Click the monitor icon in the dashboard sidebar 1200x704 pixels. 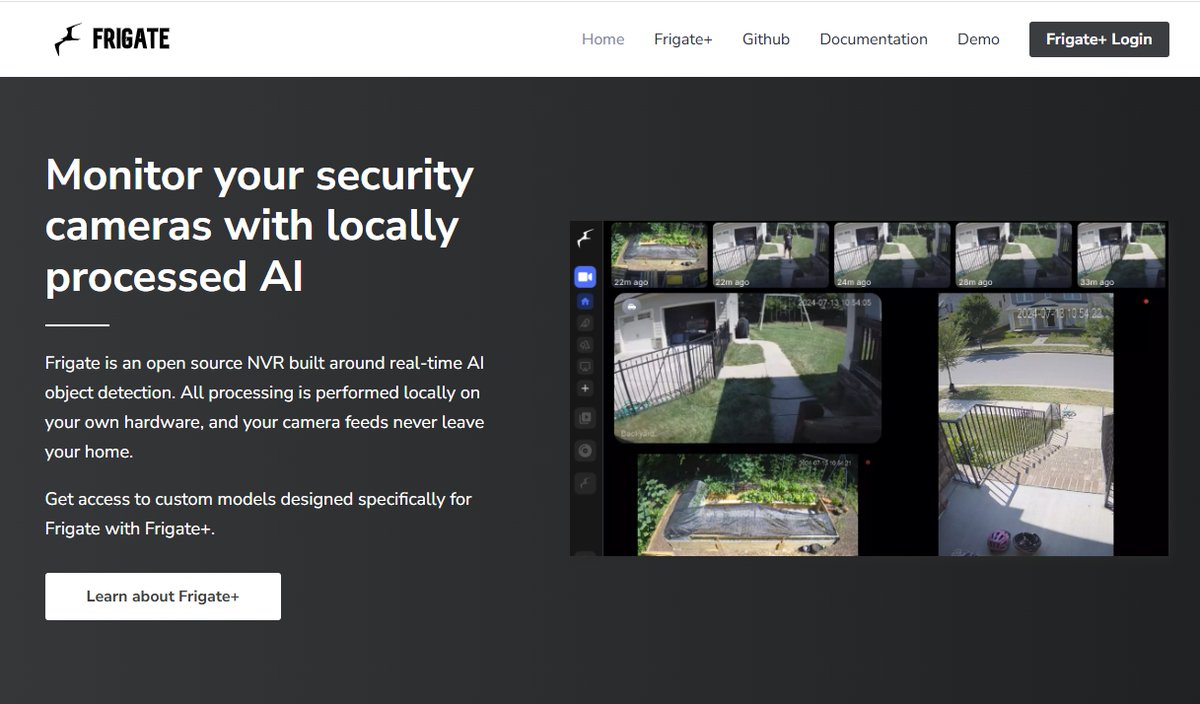tap(585, 366)
